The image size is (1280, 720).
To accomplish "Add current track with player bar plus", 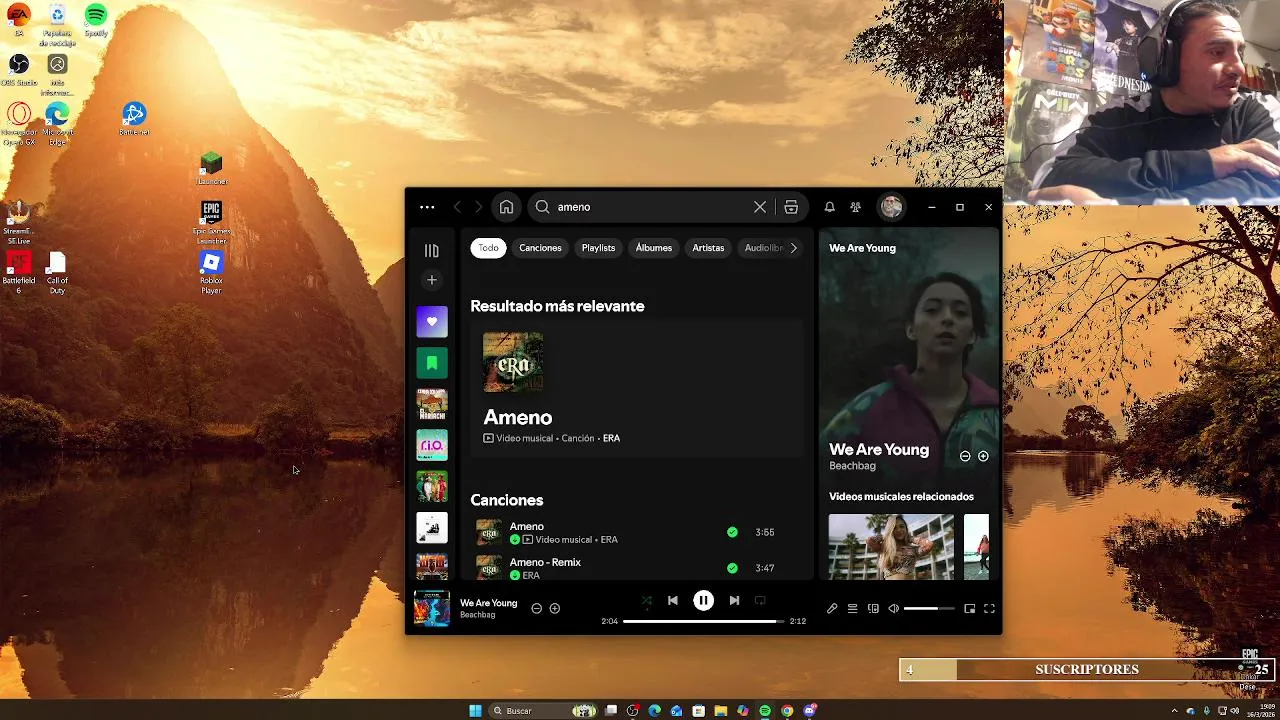I will [x=554, y=608].
